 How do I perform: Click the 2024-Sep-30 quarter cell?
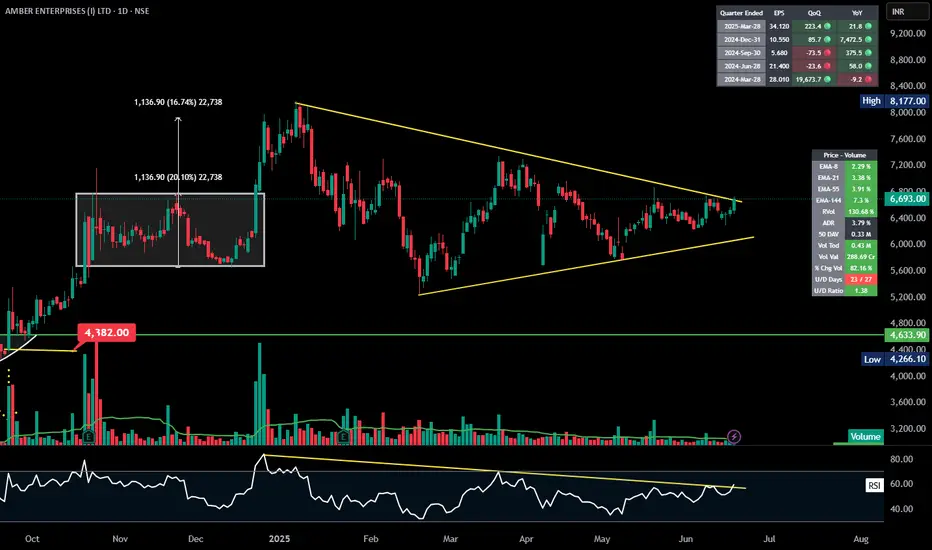coord(741,53)
